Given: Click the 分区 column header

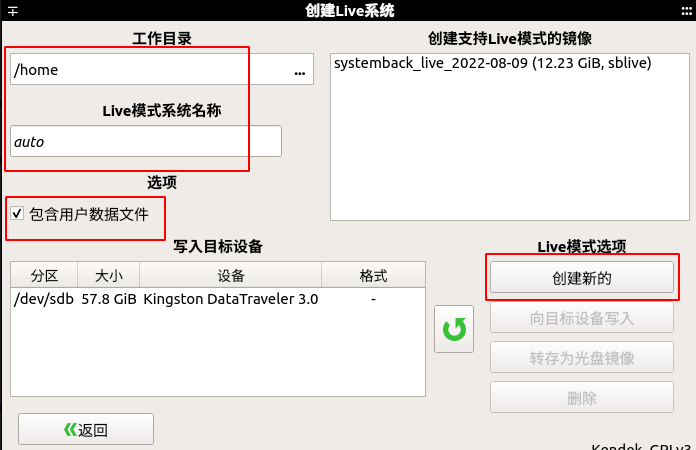Looking at the screenshot, I should pyautogui.click(x=44, y=275).
